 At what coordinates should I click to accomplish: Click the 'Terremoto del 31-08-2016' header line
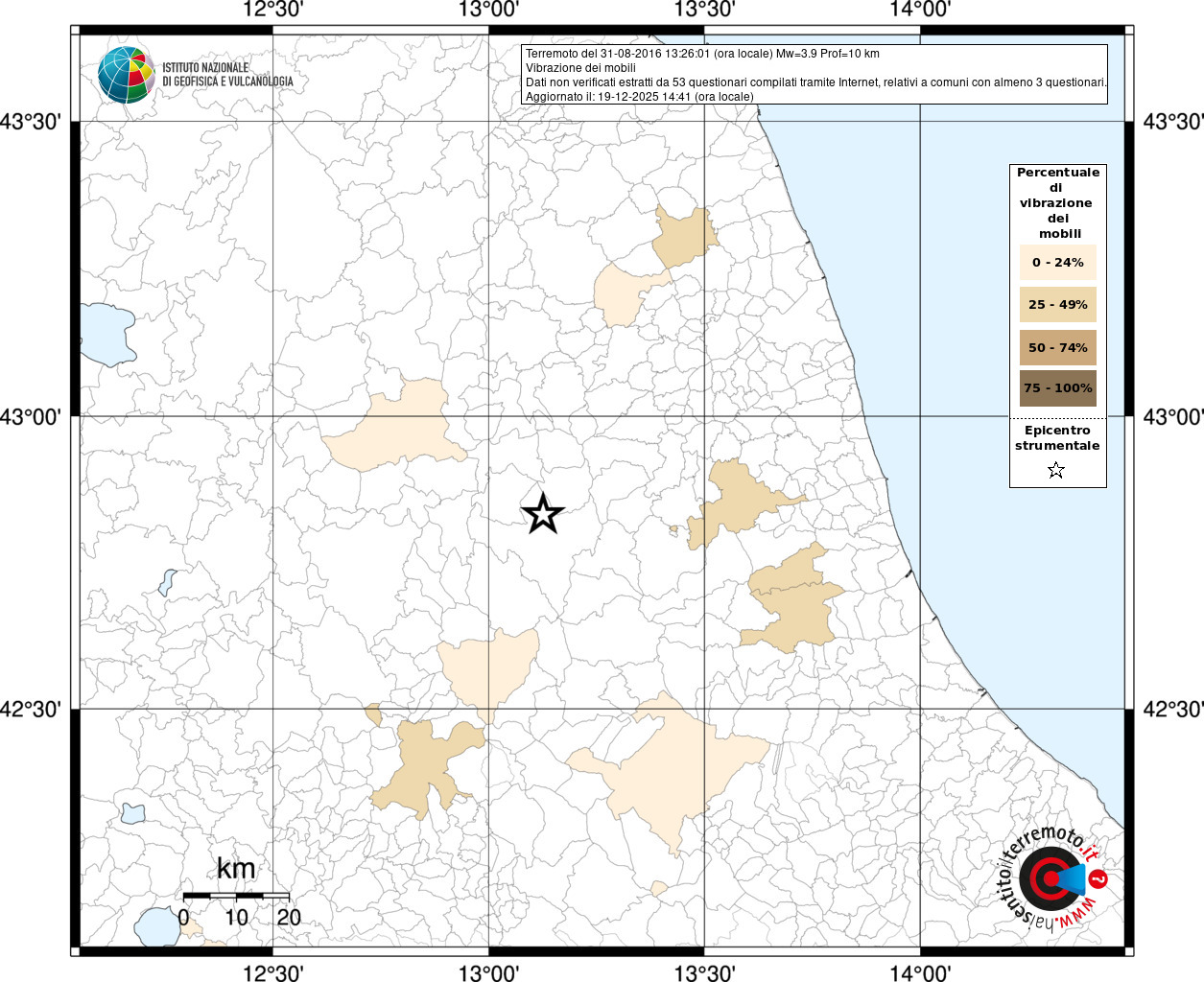tap(702, 54)
